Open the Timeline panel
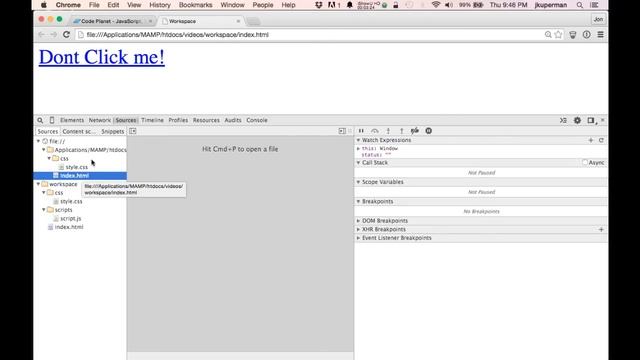This screenshot has width=640, height=360. 152,120
